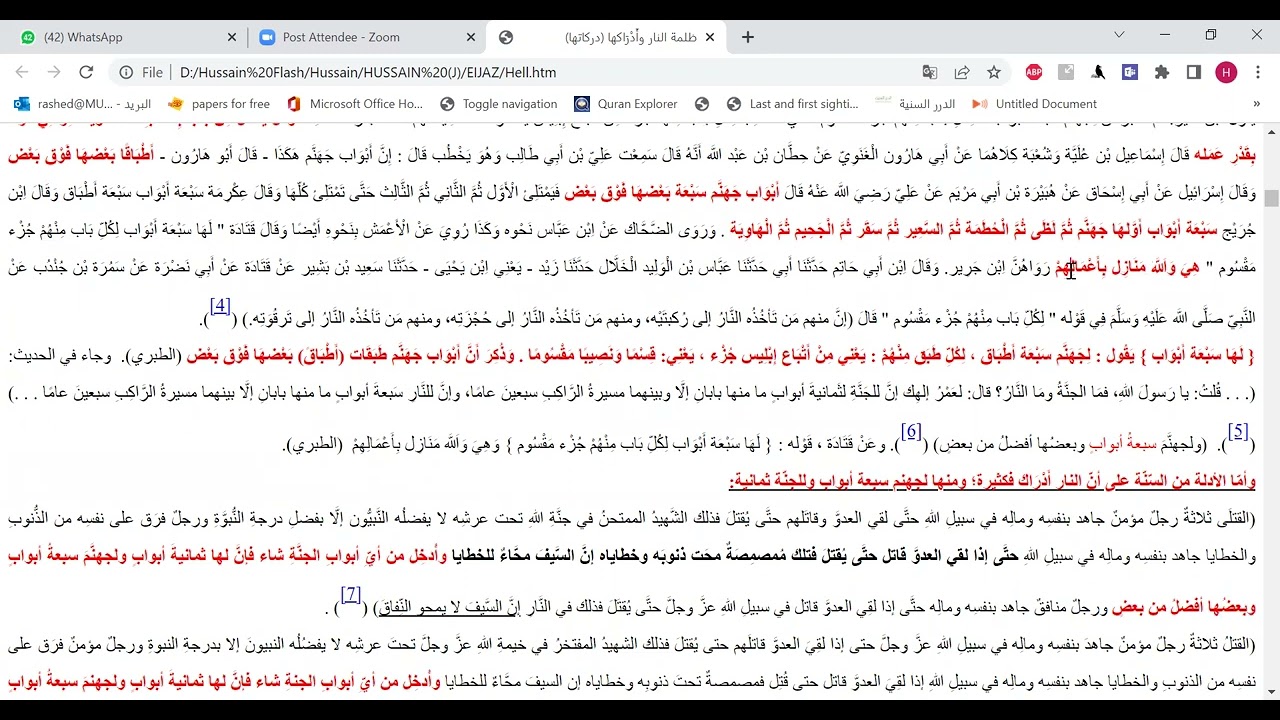This screenshot has height=720, width=1280.
Task: Switch to the Post Attendee - Zoom tab
Action: 364,37
